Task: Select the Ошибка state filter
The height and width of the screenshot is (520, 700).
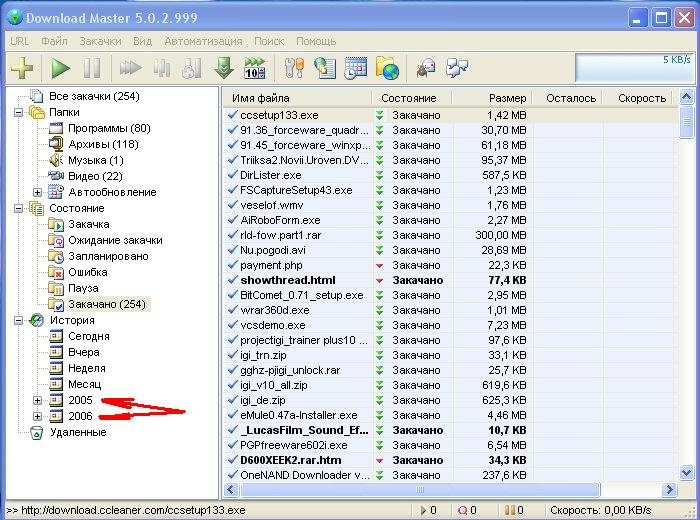Action: click(88, 273)
